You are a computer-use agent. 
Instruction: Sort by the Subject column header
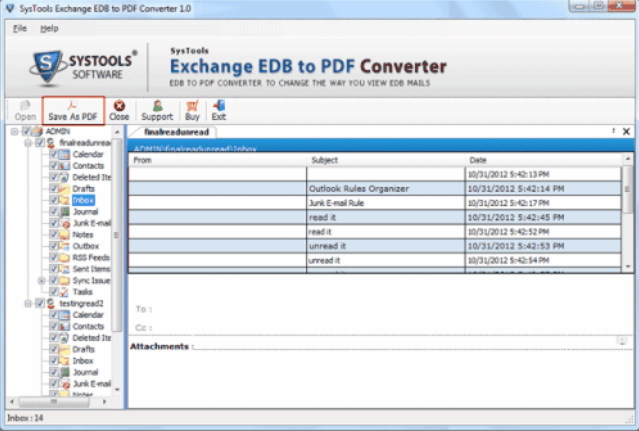[x=386, y=160]
